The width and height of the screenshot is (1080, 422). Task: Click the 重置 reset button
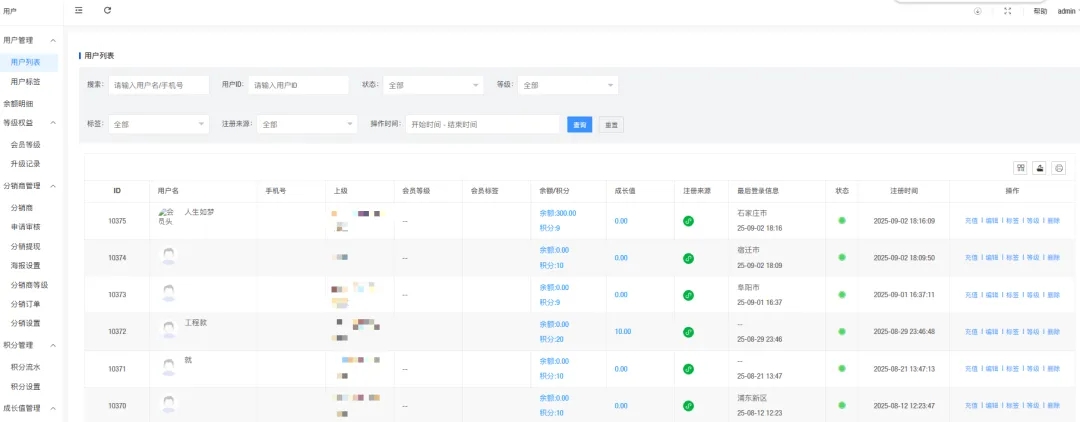tap(611, 125)
